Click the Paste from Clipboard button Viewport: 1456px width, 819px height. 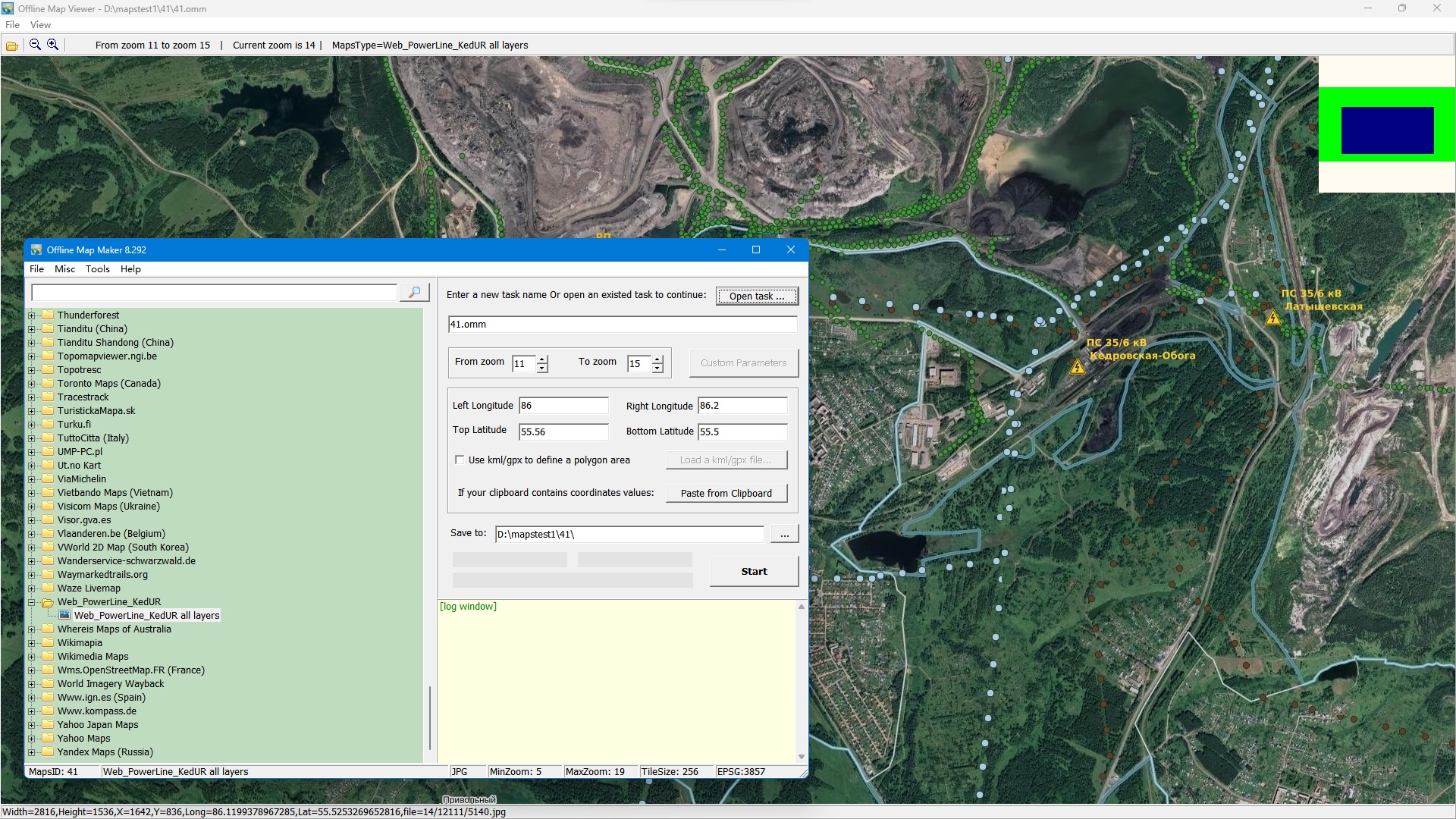pos(726,494)
